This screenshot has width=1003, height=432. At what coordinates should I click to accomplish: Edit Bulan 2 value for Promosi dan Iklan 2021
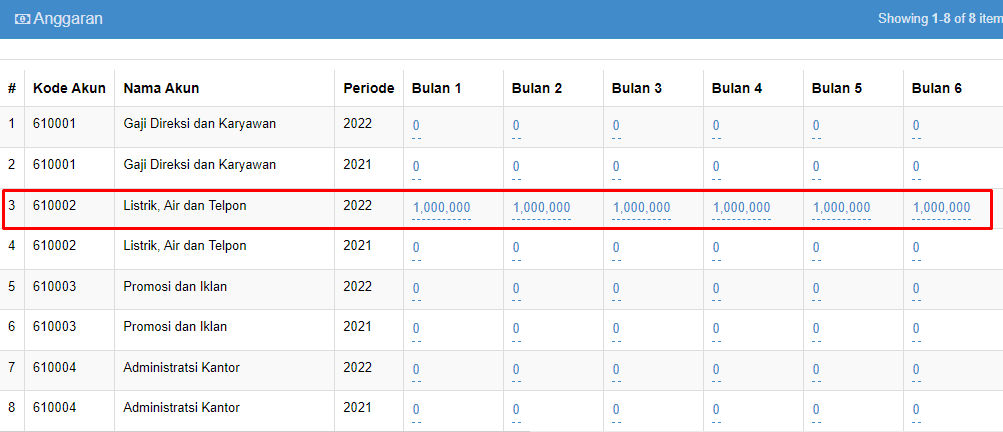coord(516,329)
